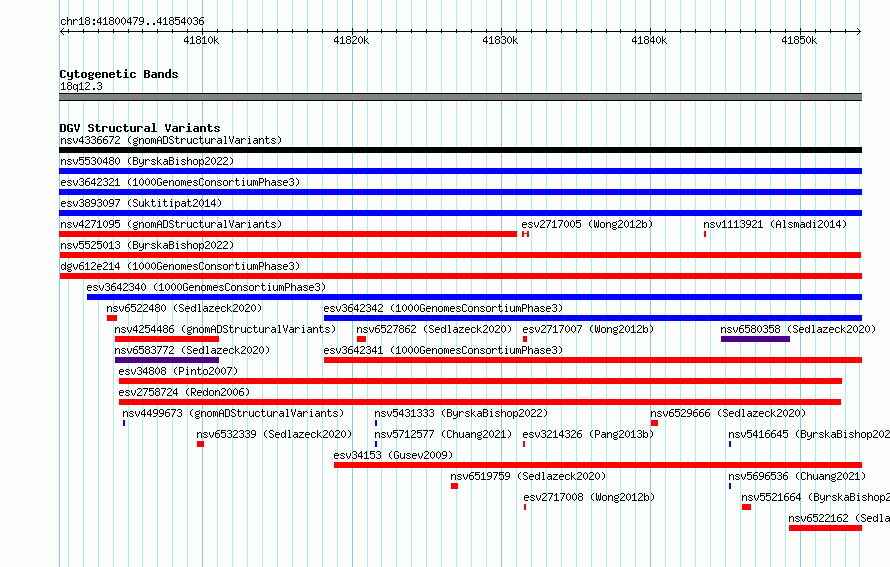Select the purple nsv6580358 variant bar
This screenshot has width=890, height=567.
click(755, 339)
